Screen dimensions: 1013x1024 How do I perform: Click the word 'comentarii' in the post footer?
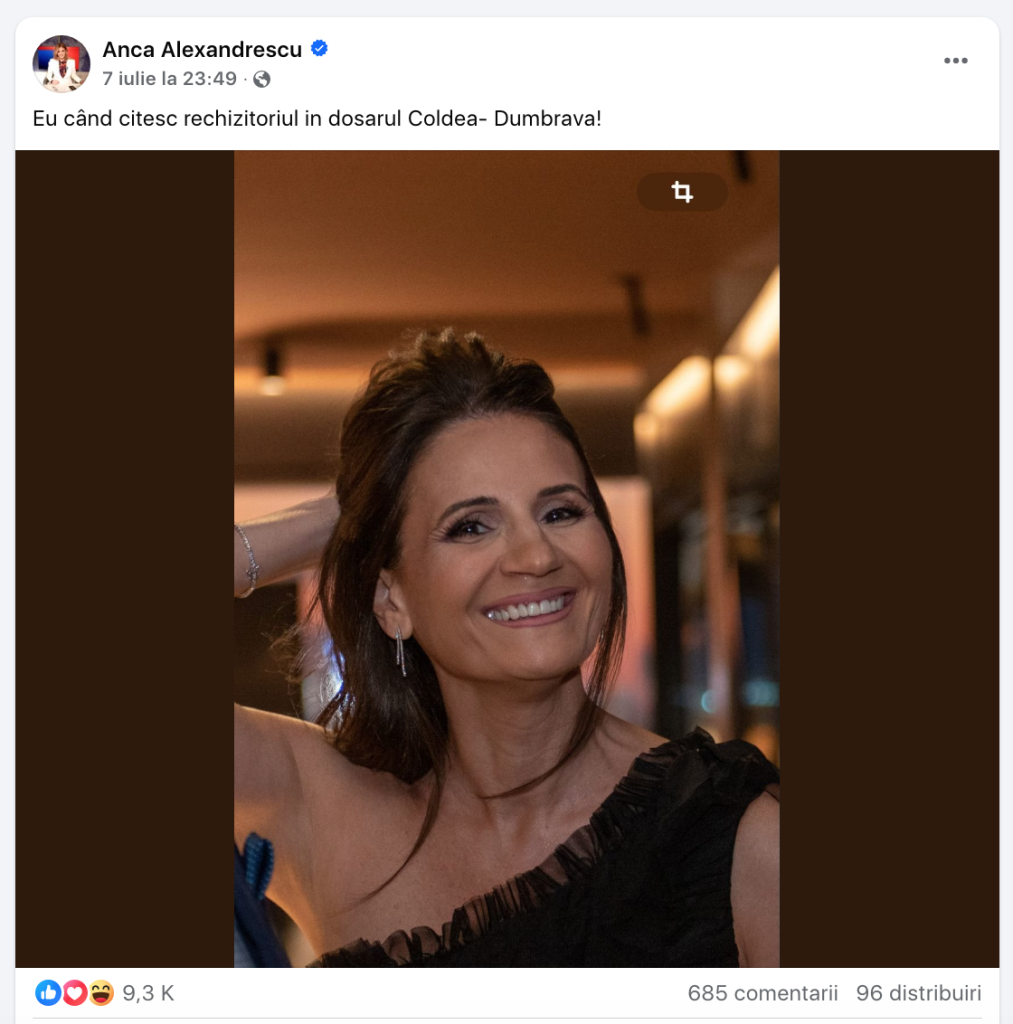point(785,993)
